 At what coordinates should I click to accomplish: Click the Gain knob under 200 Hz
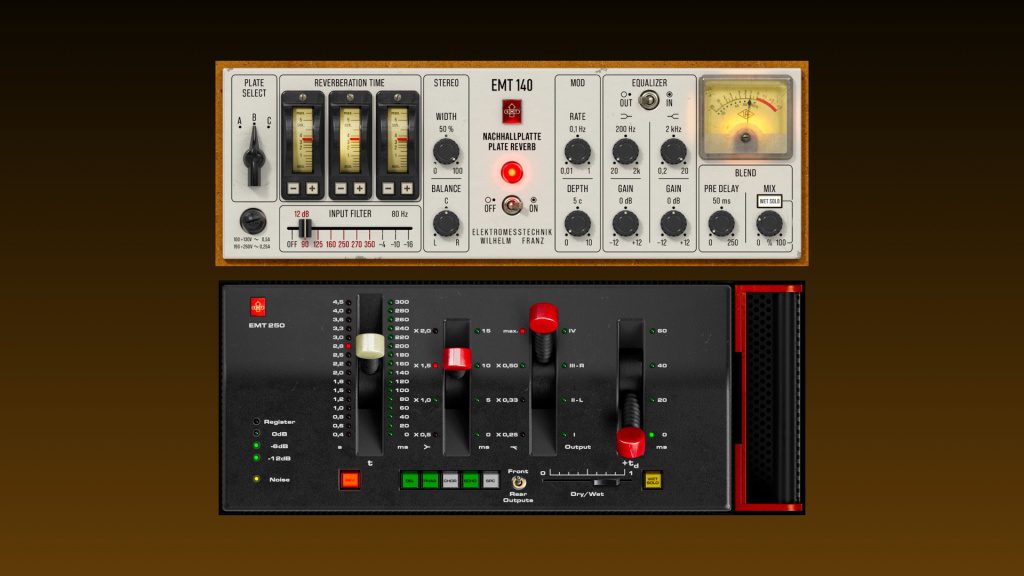click(x=625, y=223)
